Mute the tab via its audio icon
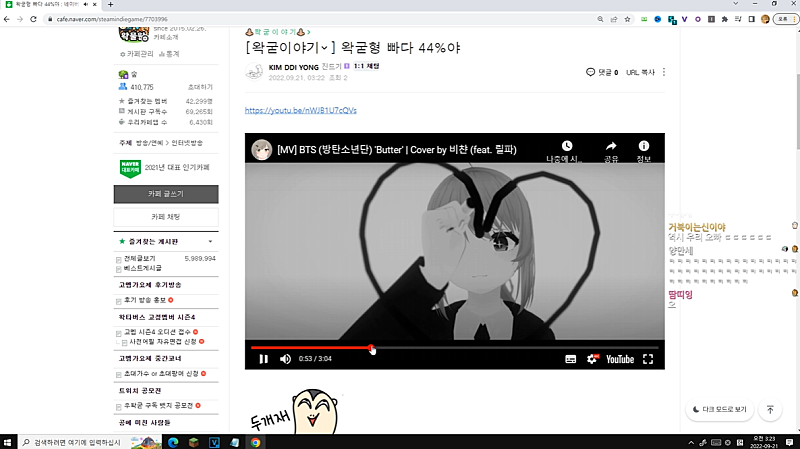The image size is (800, 449). point(85,4)
